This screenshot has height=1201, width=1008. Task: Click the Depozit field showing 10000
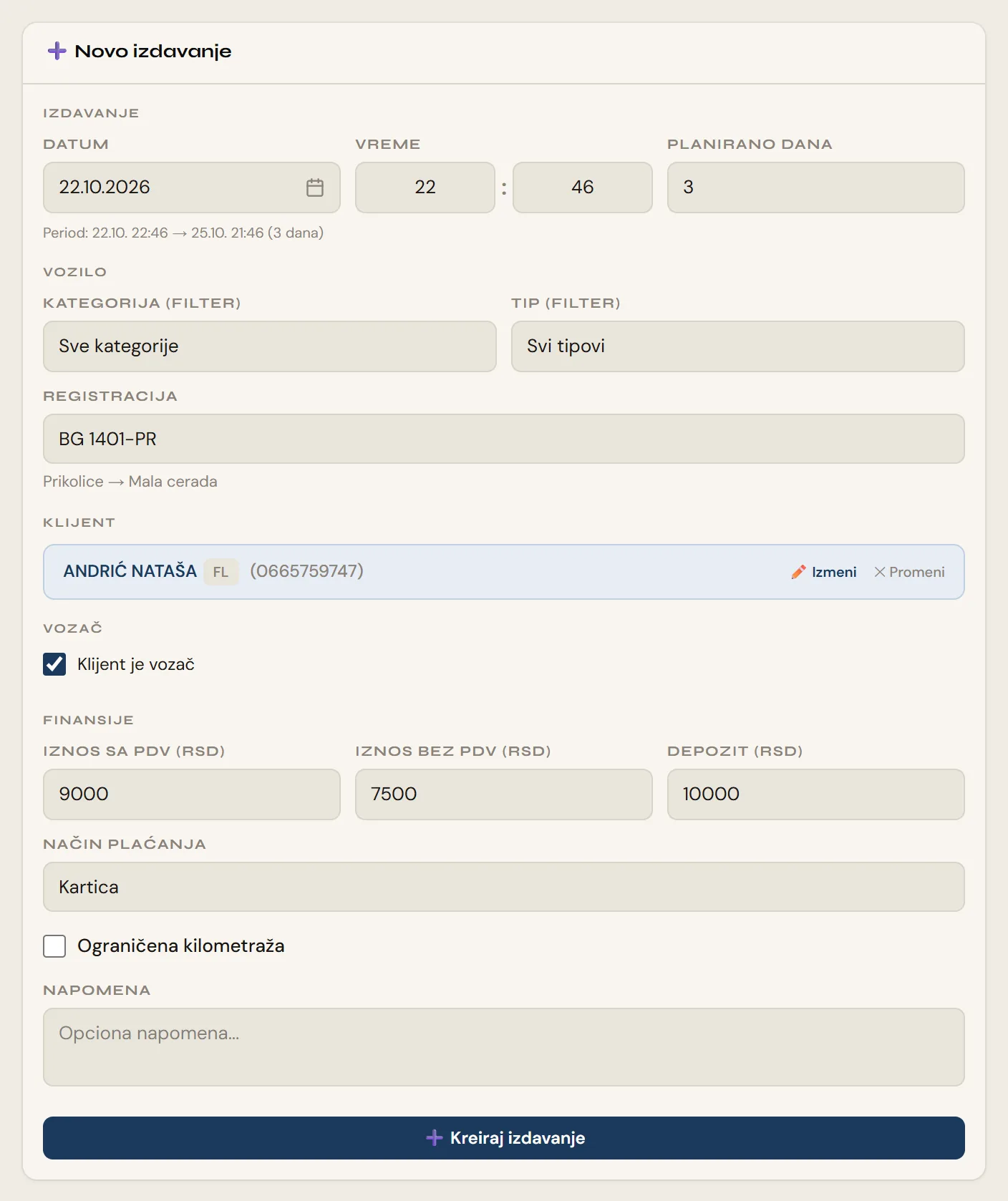(816, 794)
